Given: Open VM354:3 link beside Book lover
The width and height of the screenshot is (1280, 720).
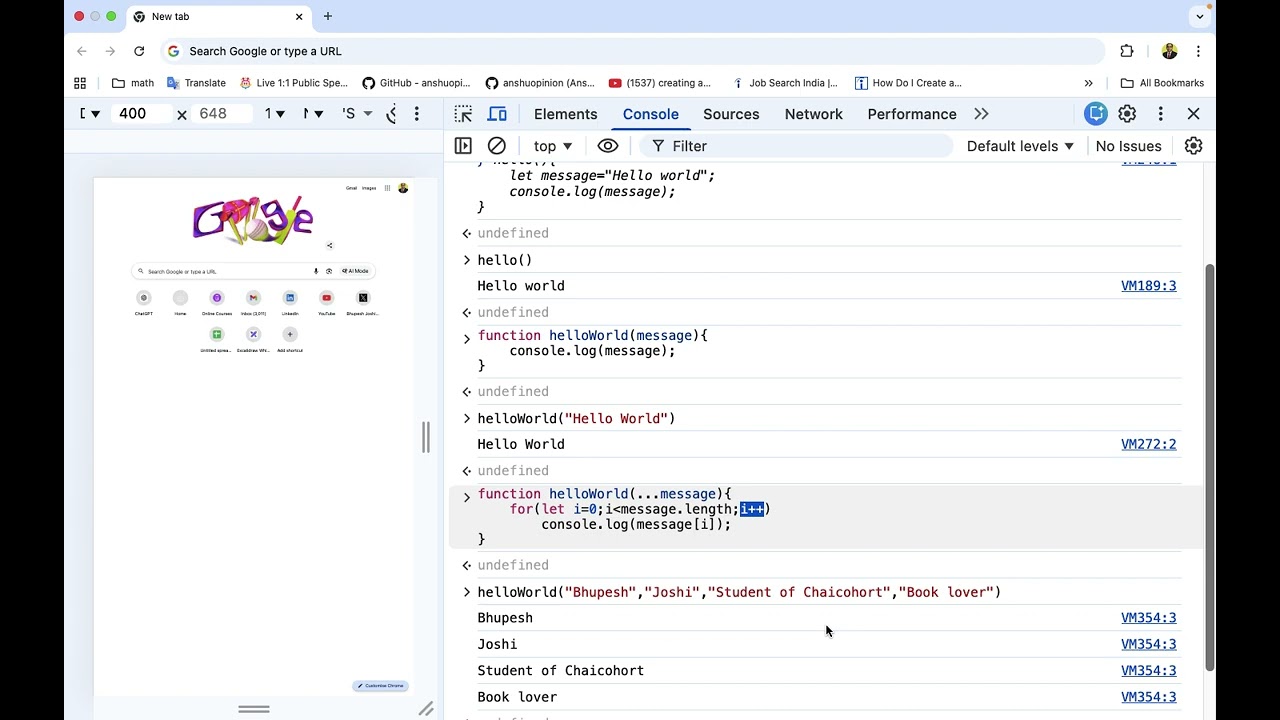Looking at the screenshot, I should point(1148,697).
